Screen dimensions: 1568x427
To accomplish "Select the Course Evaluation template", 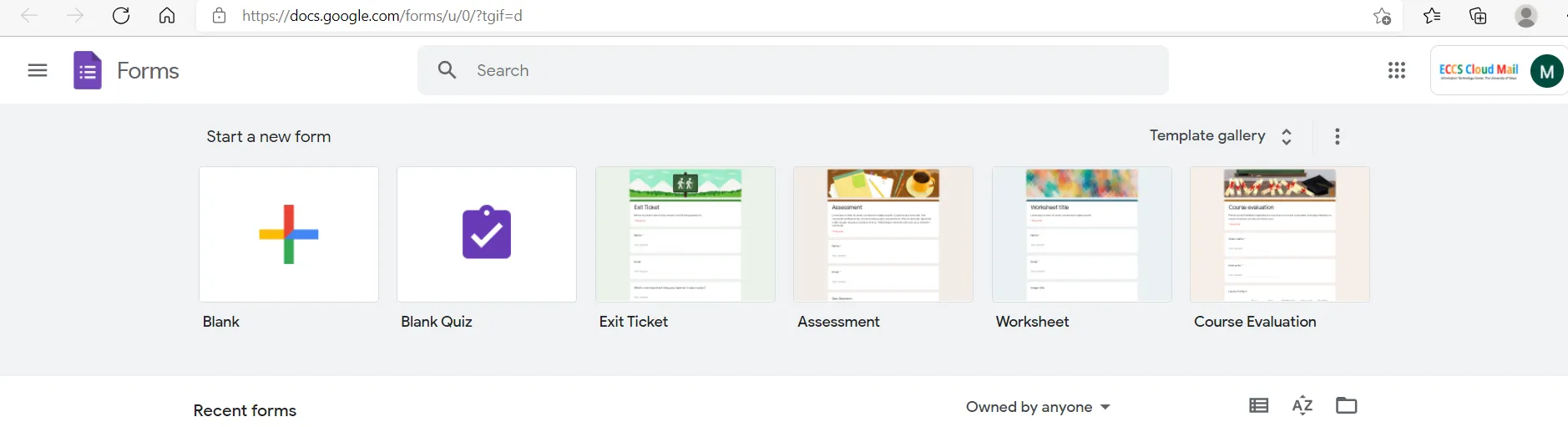I will coord(1279,235).
